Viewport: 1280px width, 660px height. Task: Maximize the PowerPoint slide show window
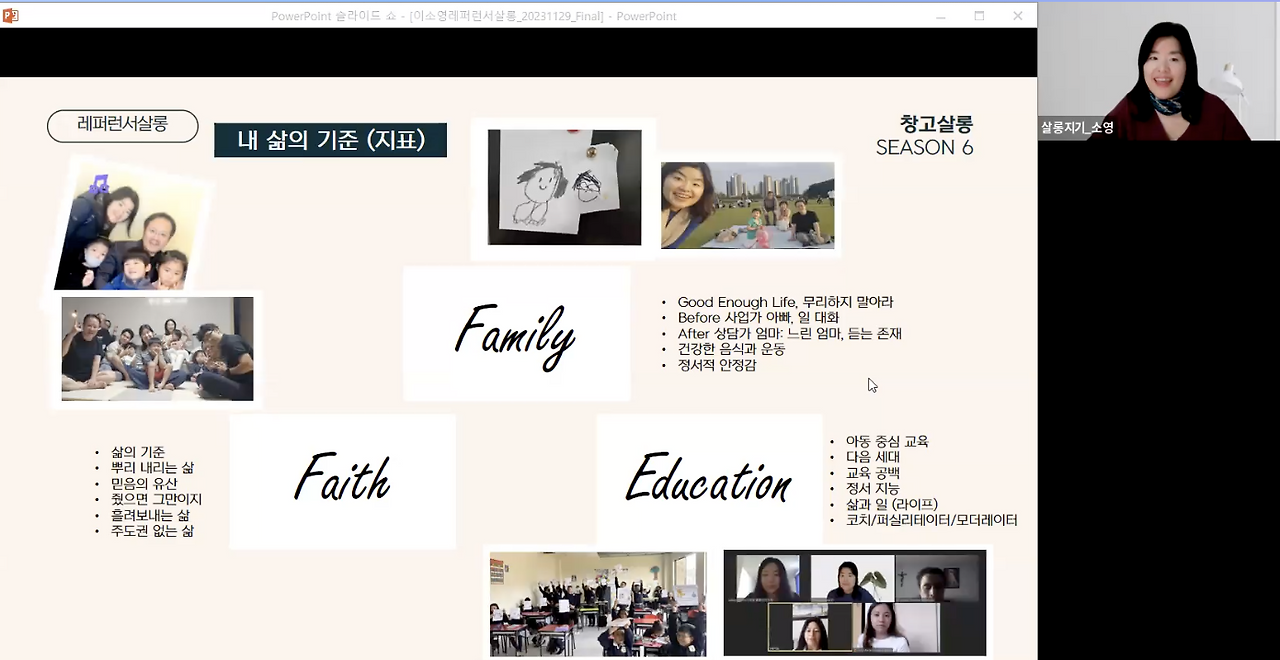click(979, 16)
